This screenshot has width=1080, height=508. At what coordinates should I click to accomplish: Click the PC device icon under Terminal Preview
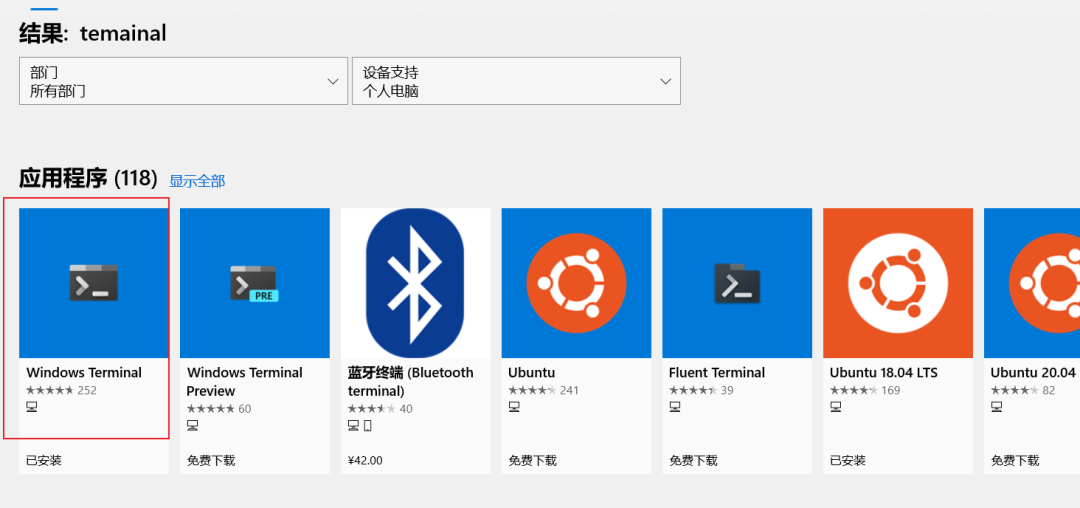(x=192, y=426)
